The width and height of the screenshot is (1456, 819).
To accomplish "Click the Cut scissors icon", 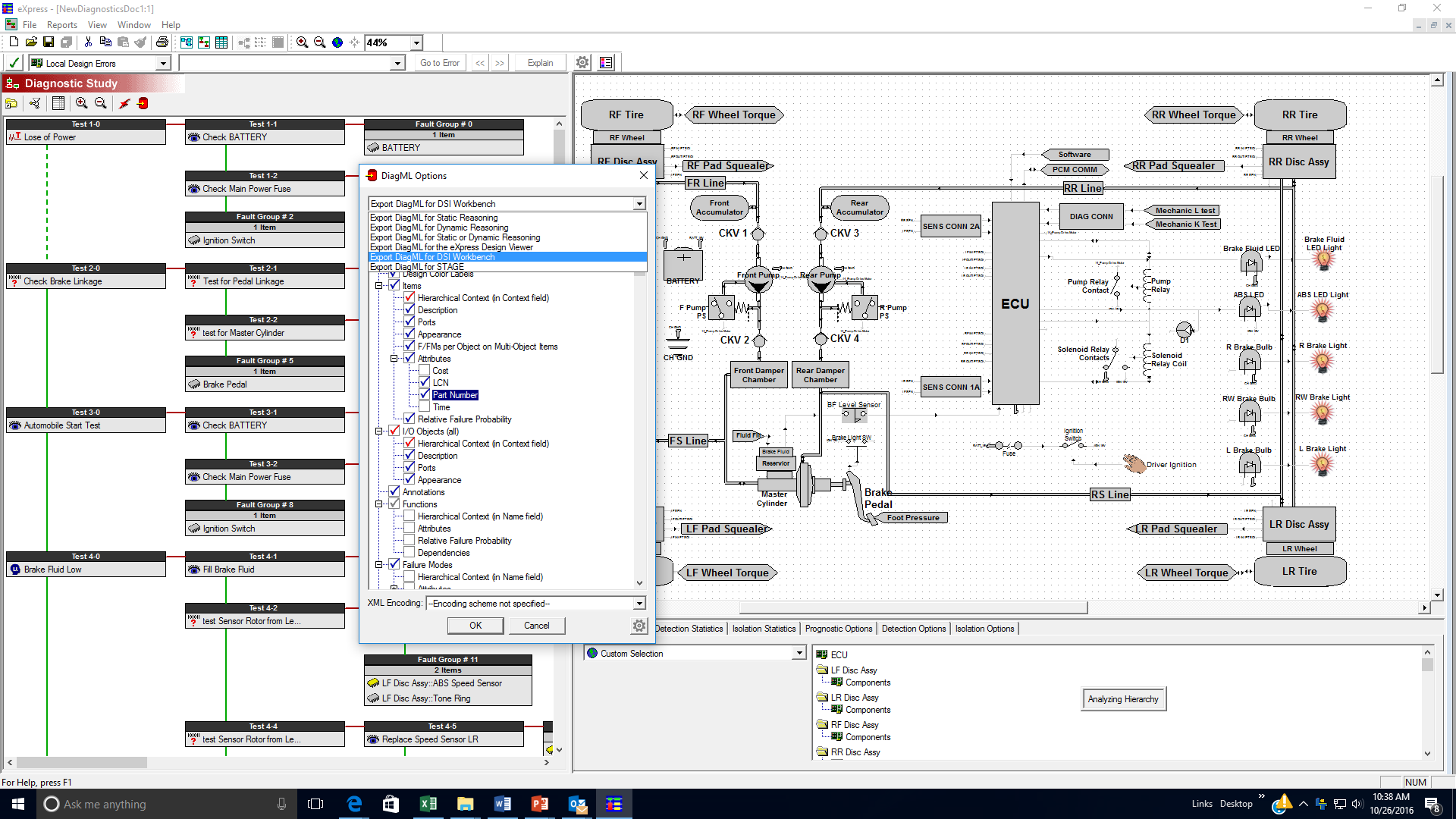I will coord(88,42).
